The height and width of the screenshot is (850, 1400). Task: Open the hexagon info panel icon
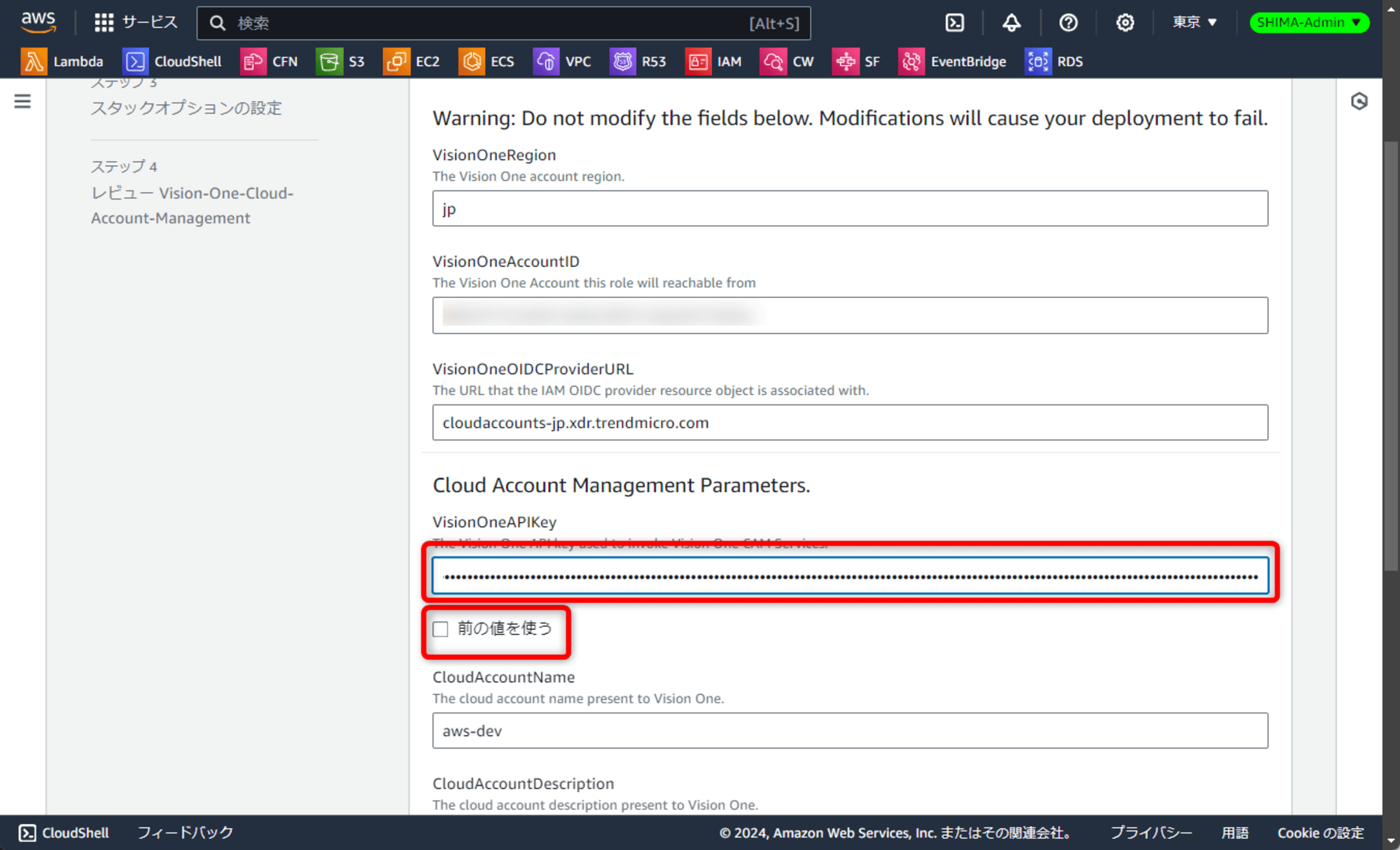pyautogui.click(x=1359, y=101)
